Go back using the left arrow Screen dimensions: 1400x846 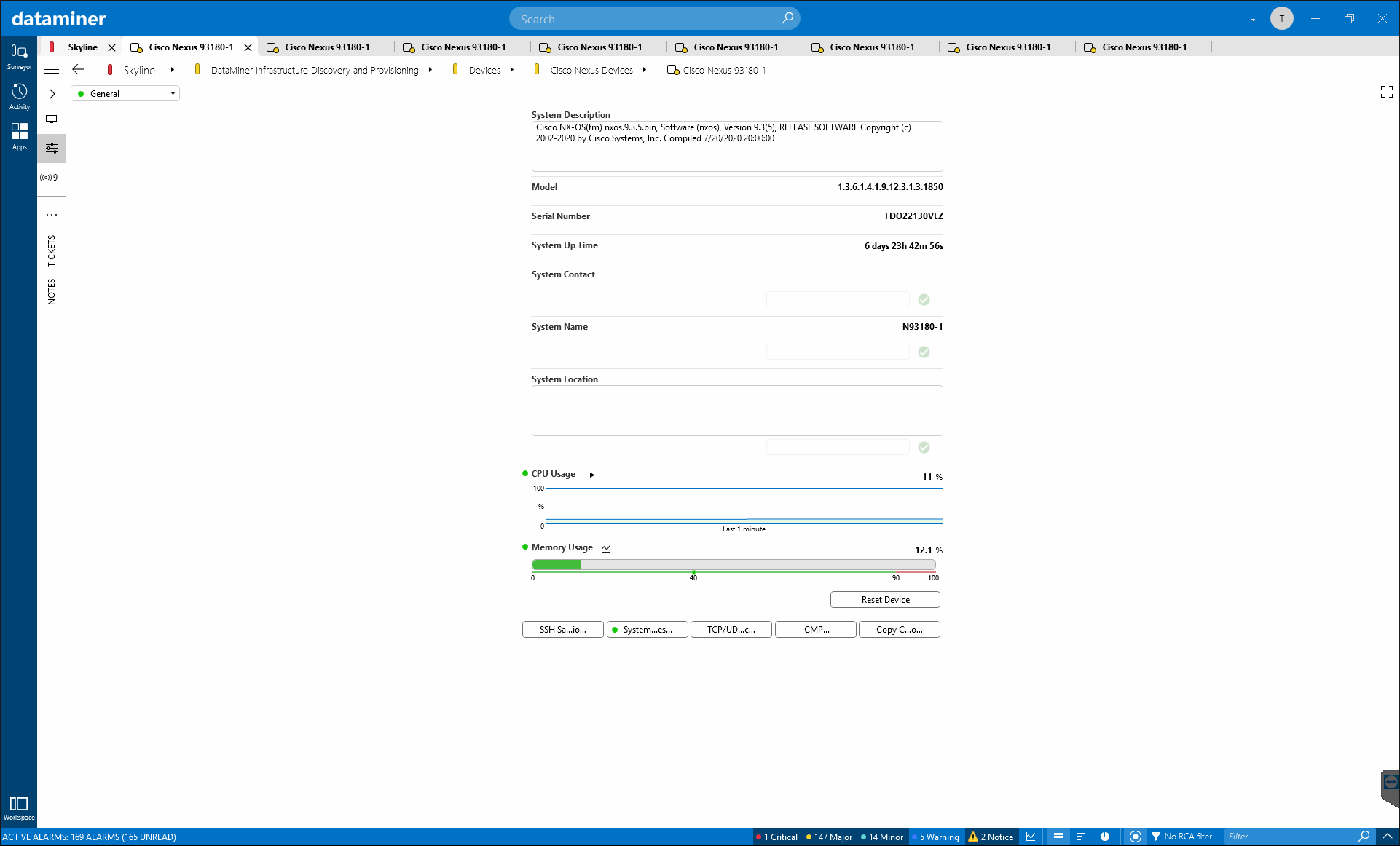(x=78, y=70)
